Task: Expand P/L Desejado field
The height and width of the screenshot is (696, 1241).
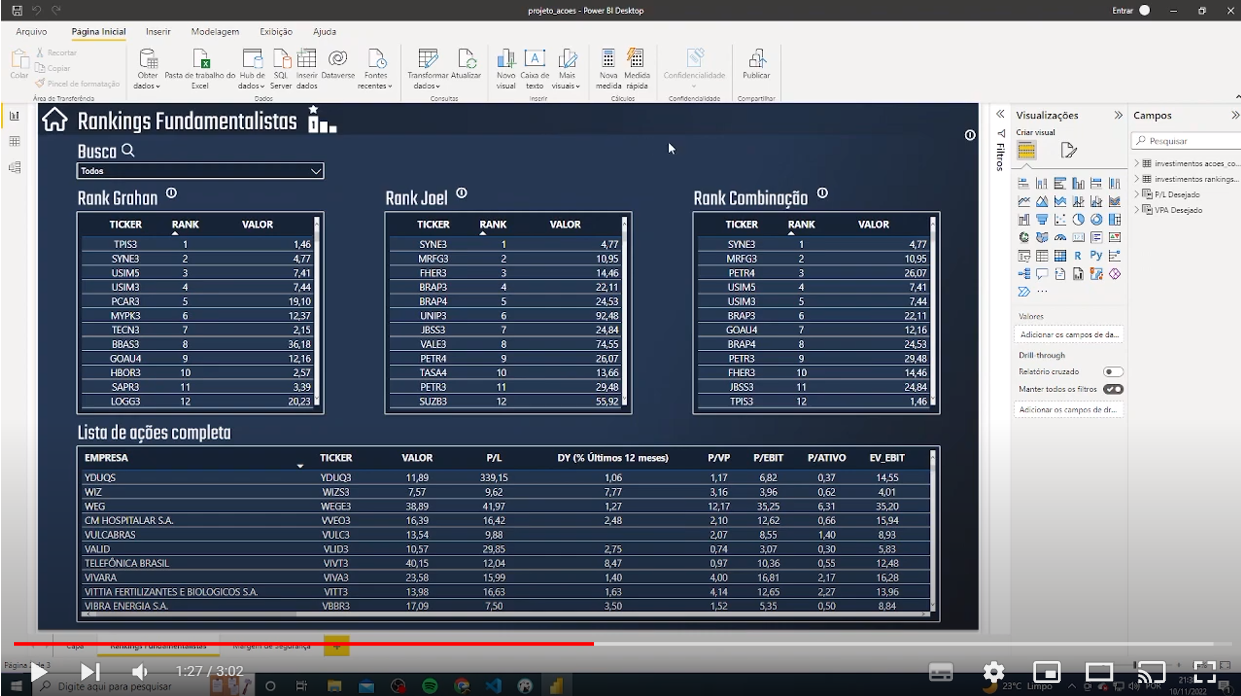Action: (x=1137, y=194)
